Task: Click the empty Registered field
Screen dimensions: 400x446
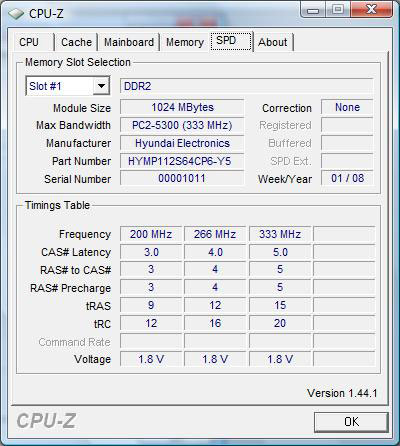Action: point(347,125)
